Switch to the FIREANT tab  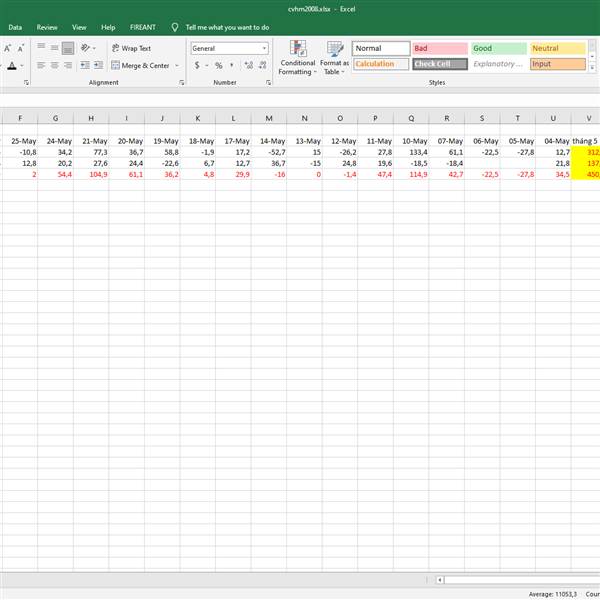[x=141, y=27]
